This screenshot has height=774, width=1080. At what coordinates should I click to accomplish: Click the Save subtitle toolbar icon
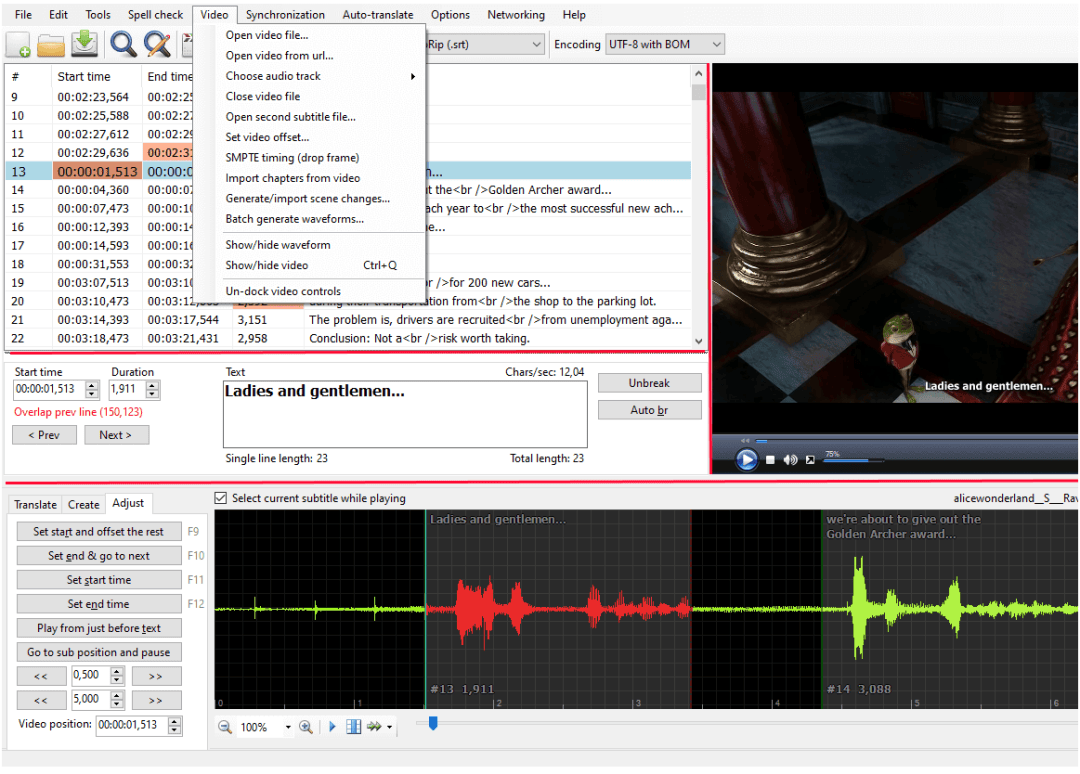click(85, 44)
